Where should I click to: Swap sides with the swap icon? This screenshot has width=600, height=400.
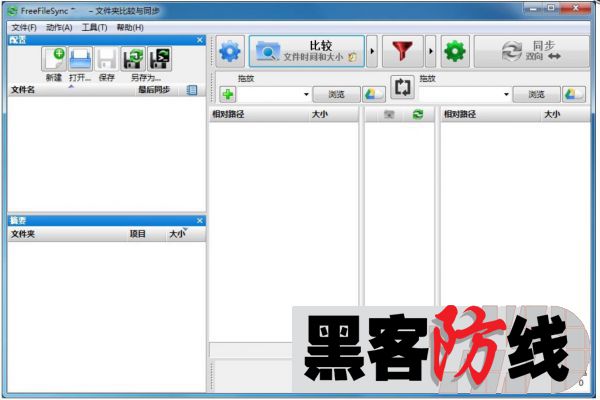pos(402,87)
